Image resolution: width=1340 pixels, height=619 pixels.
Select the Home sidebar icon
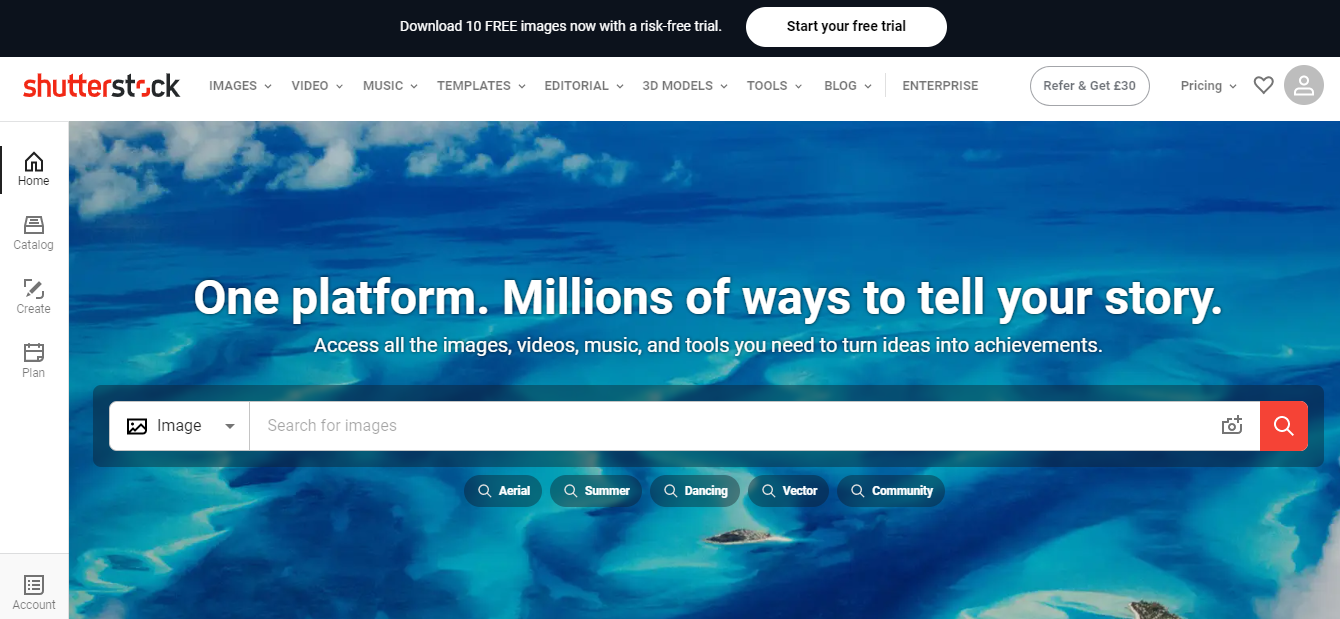click(33, 169)
